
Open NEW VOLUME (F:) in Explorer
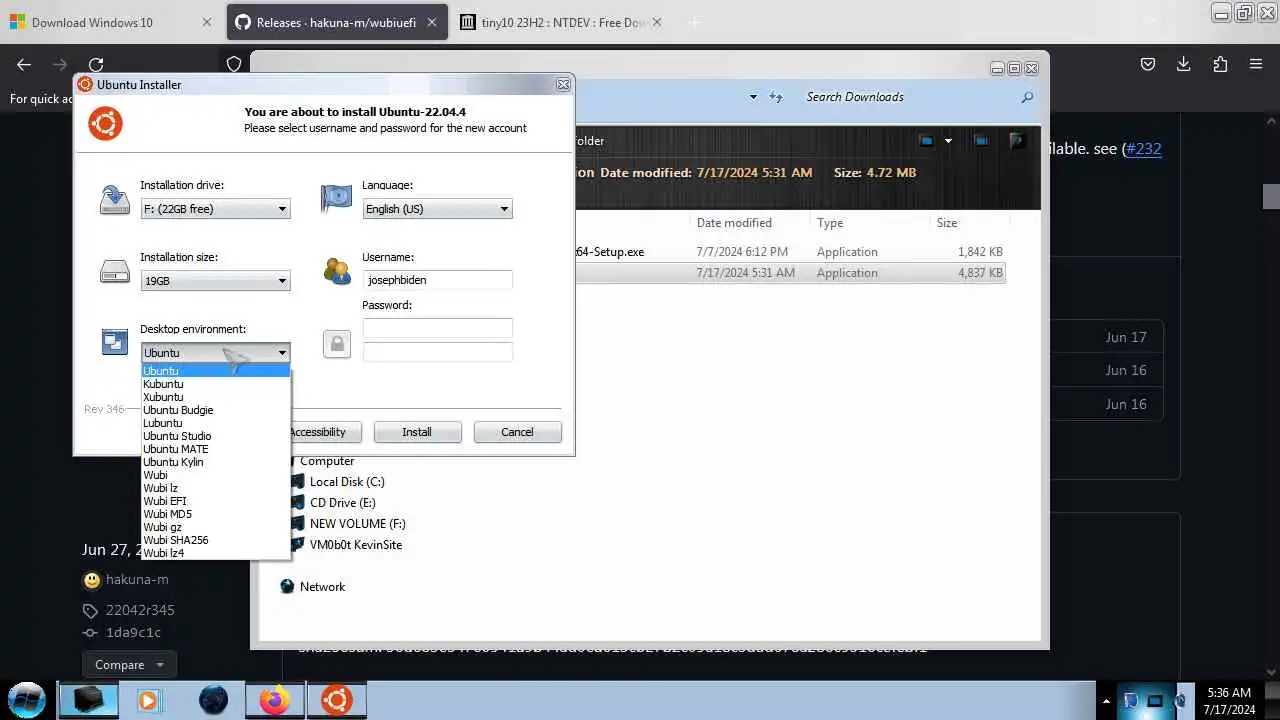tap(357, 524)
